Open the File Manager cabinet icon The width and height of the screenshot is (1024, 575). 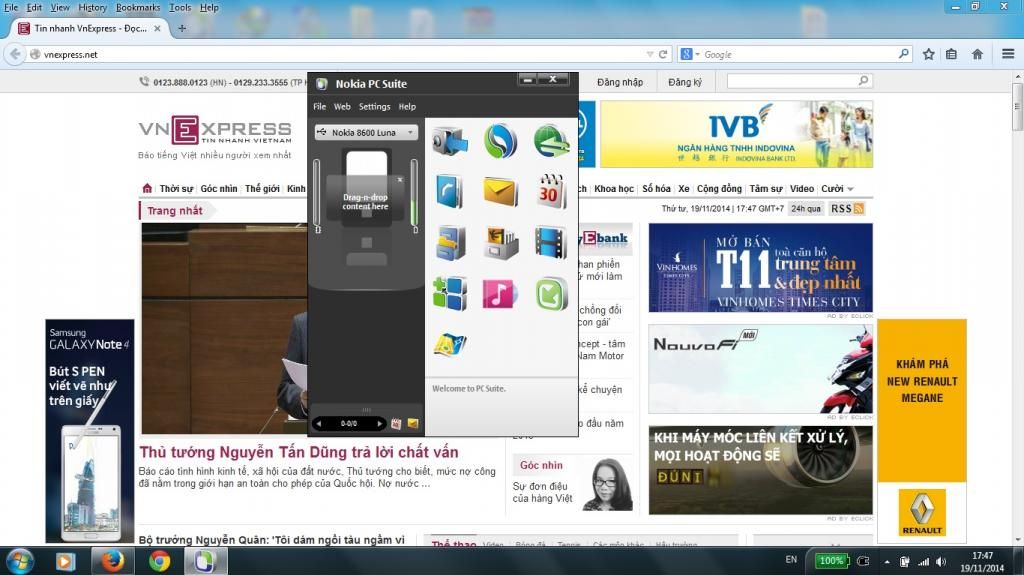click(449, 243)
